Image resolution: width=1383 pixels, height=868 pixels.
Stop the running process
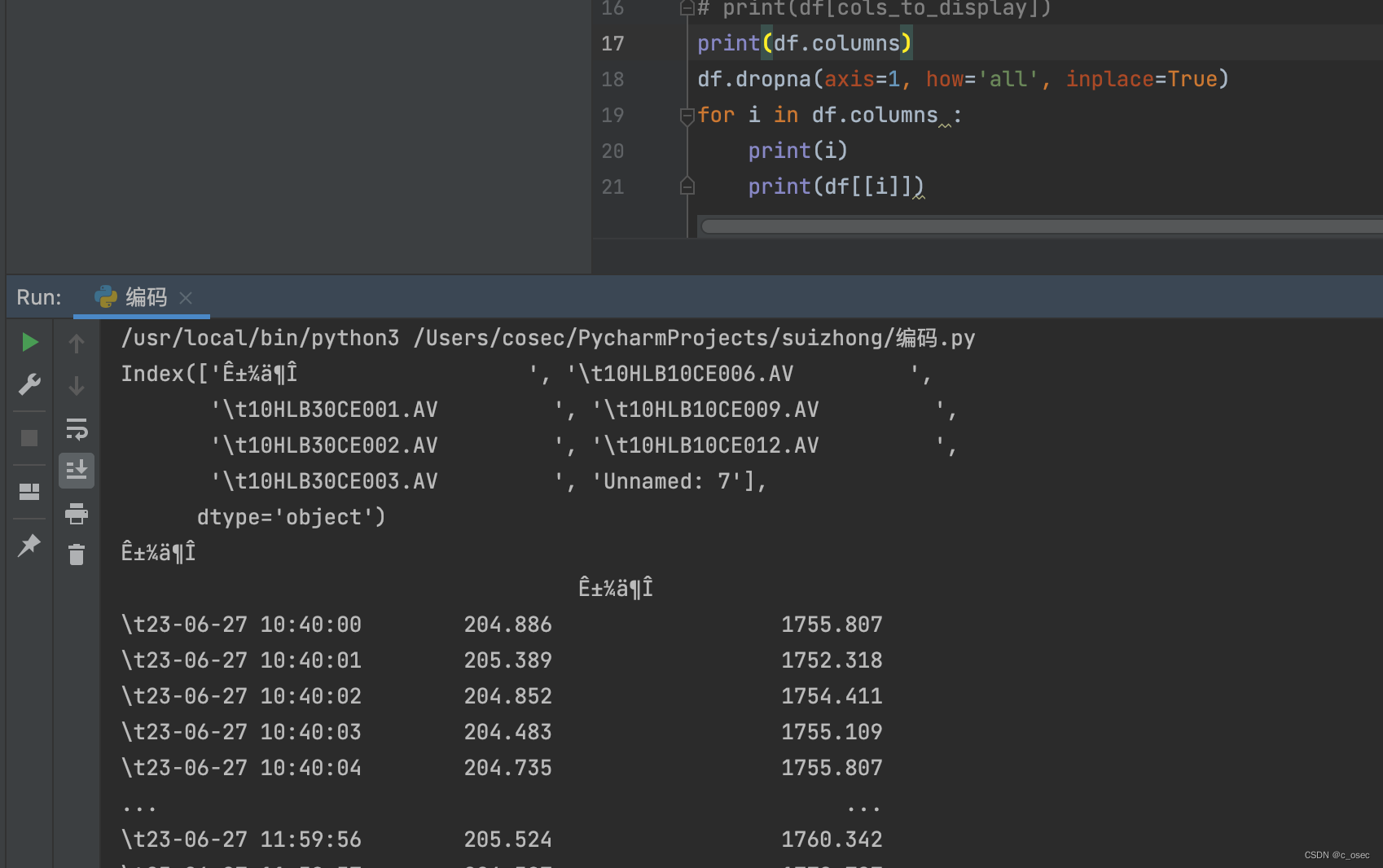tap(29, 438)
